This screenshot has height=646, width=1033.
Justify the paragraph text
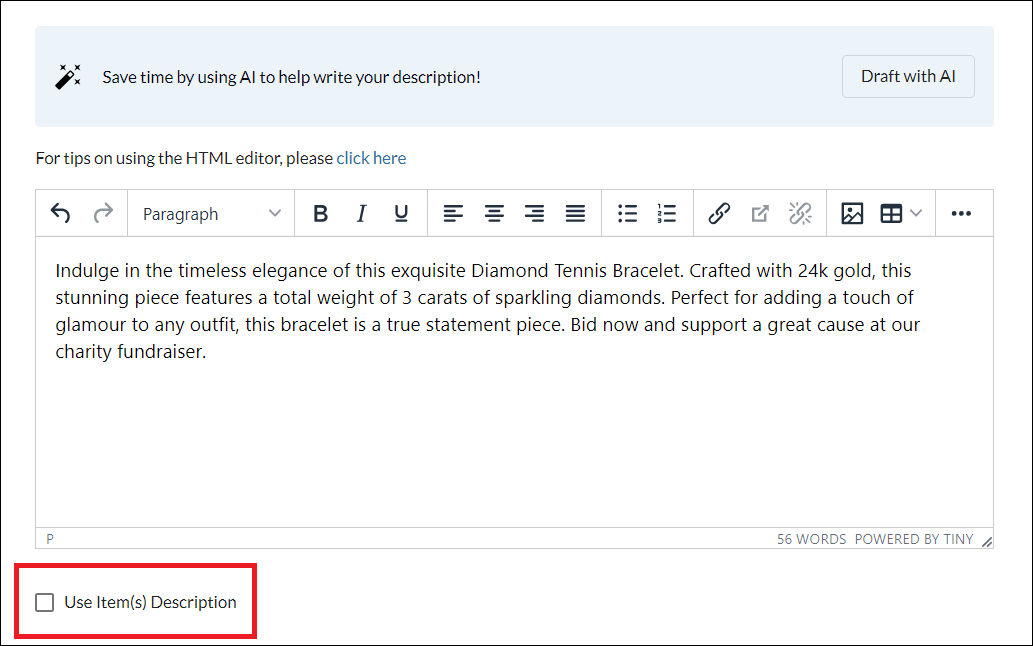(575, 213)
